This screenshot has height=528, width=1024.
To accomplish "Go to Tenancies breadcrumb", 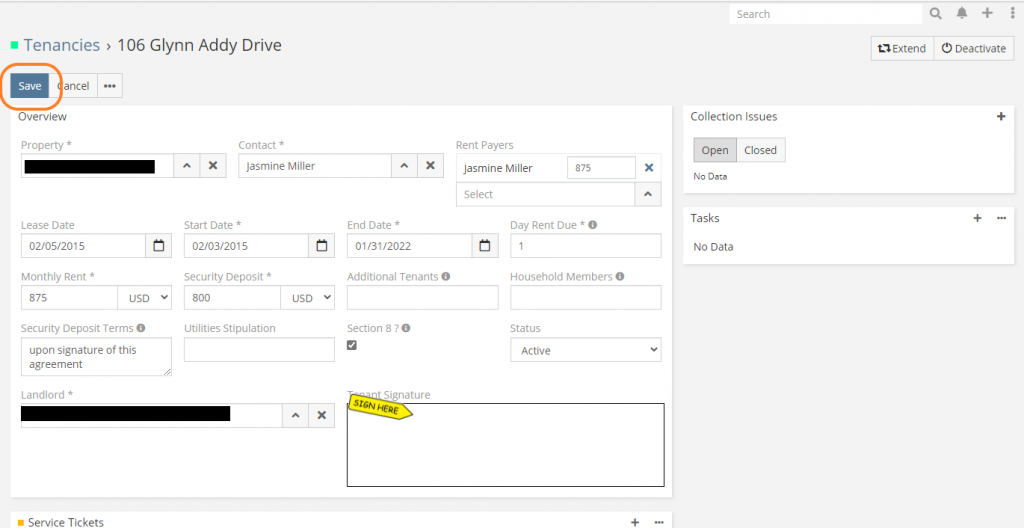I will click(62, 45).
